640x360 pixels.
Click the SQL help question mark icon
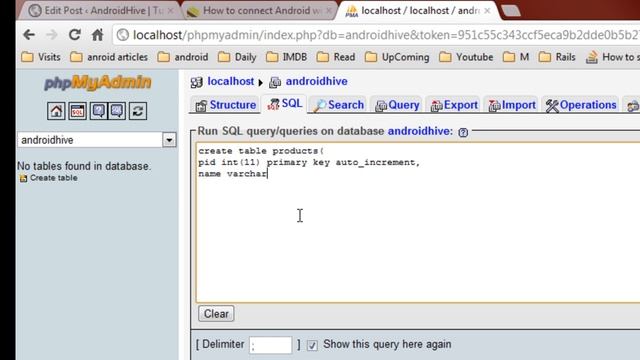click(x=463, y=132)
